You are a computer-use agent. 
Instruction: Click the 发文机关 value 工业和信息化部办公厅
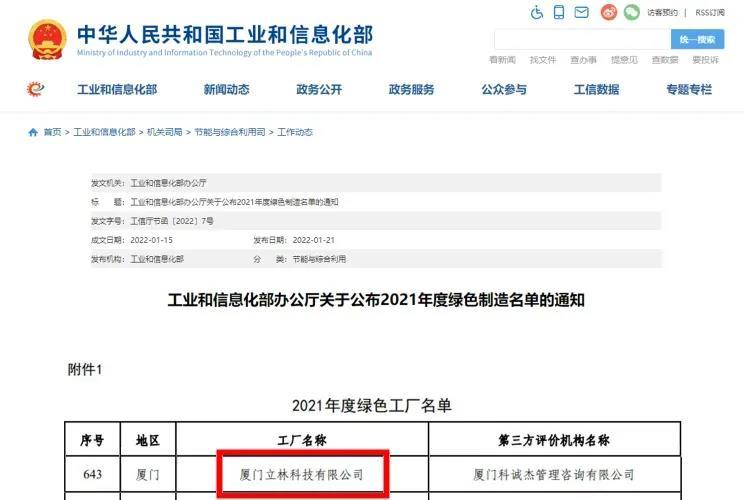(x=168, y=183)
